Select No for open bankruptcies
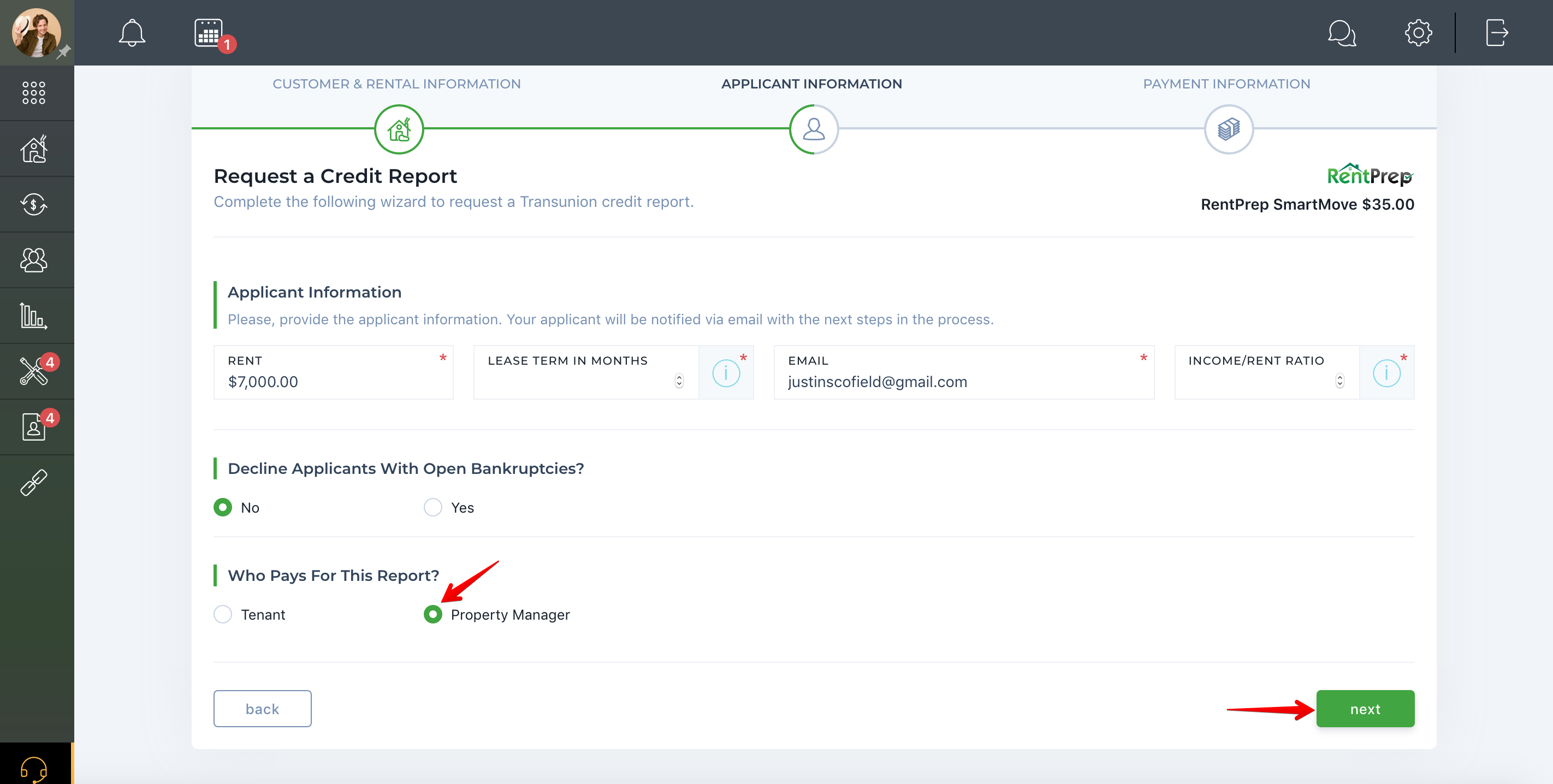Image resolution: width=1553 pixels, height=784 pixels. pos(222,507)
